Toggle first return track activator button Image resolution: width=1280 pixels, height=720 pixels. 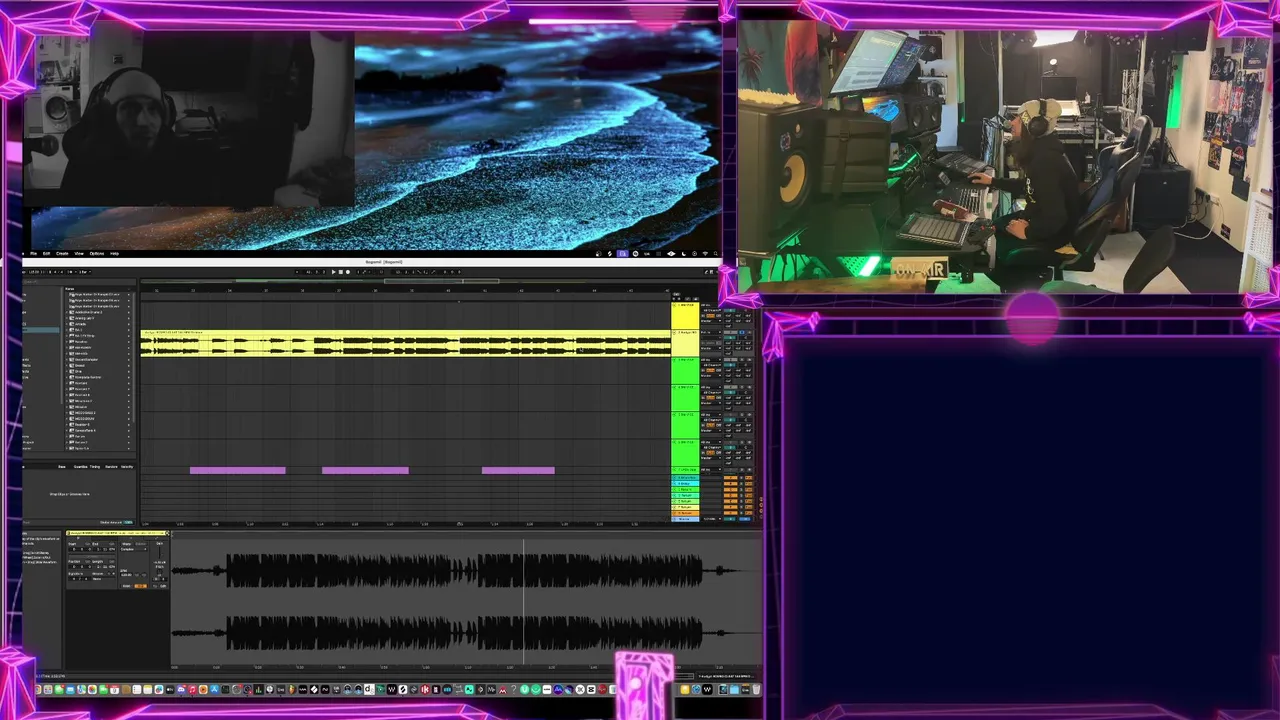(x=730, y=478)
